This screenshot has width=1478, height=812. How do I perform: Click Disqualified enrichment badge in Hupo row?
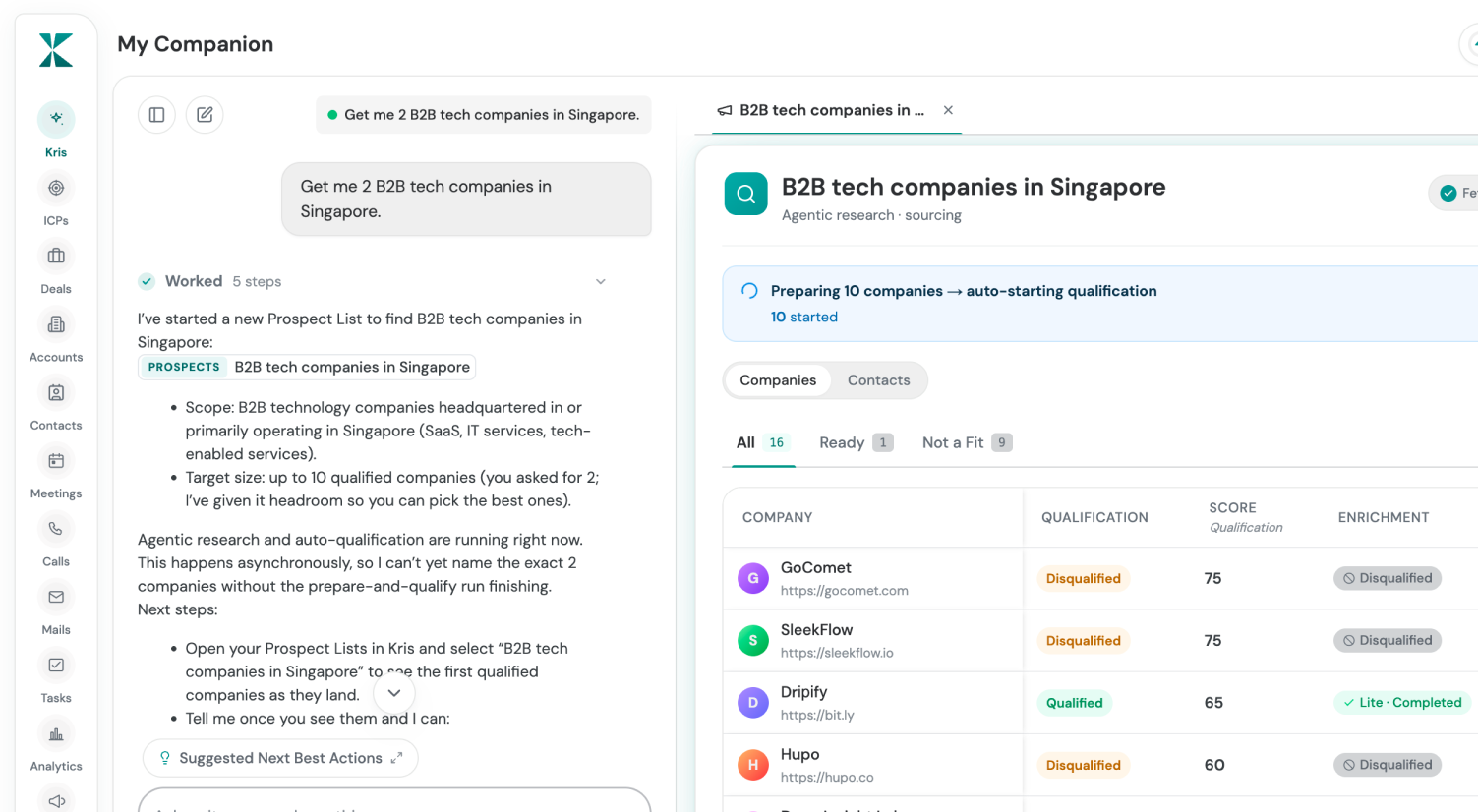(1388, 765)
